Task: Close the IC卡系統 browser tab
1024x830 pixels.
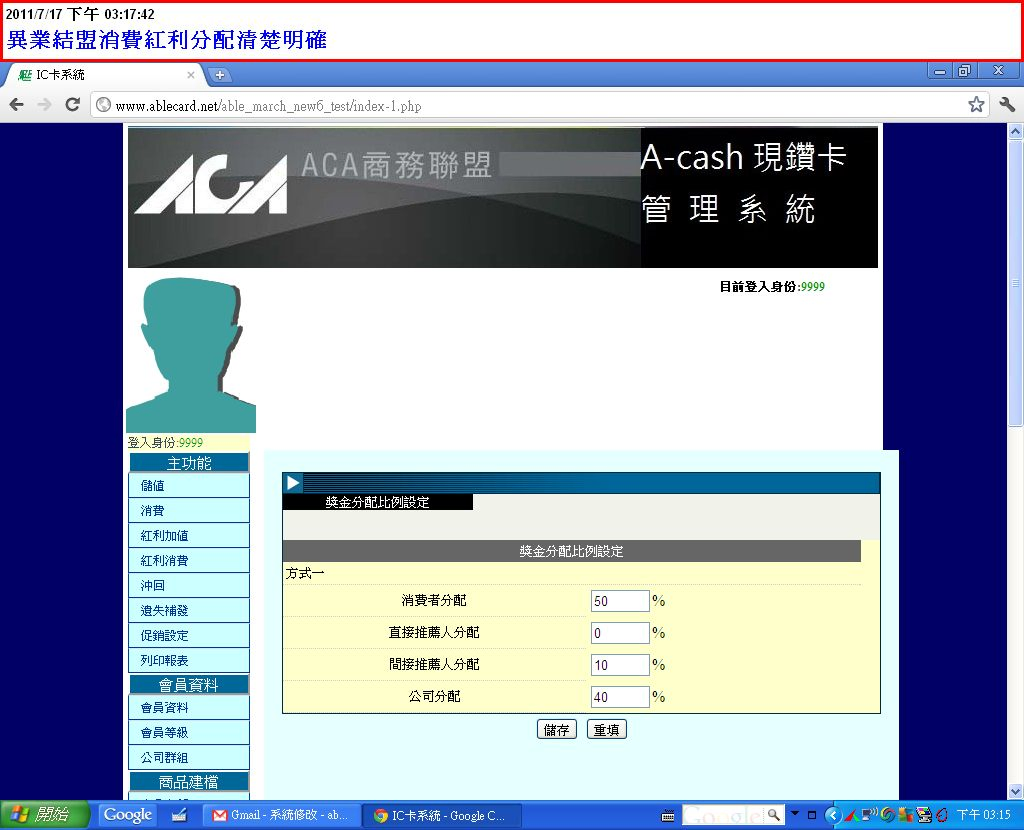Action: [191, 75]
